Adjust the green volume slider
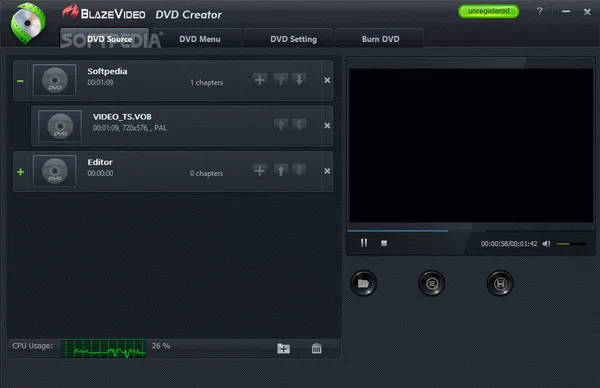 pyautogui.click(x=571, y=244)
